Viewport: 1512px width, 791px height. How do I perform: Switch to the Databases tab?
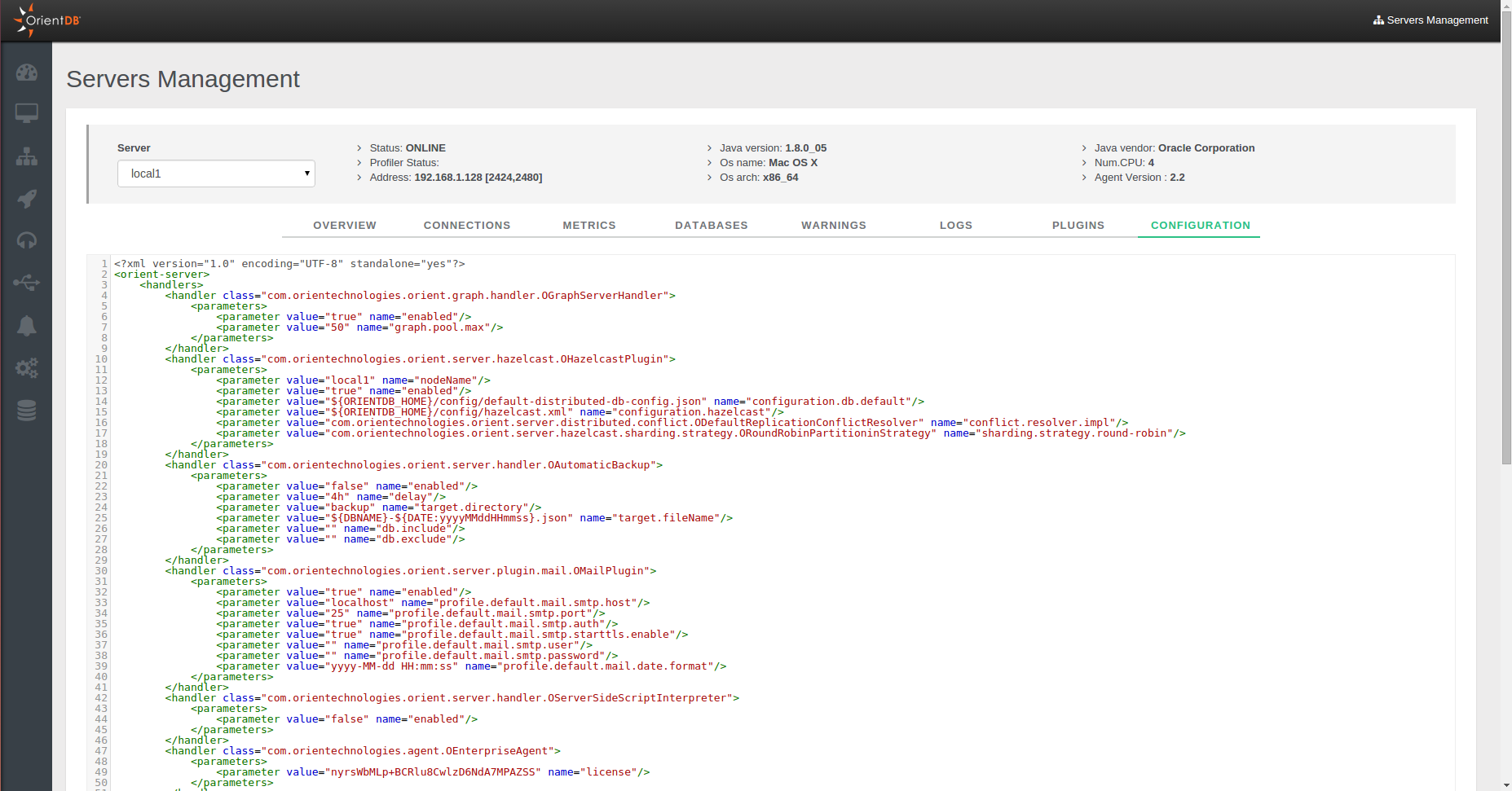point(712,226)
